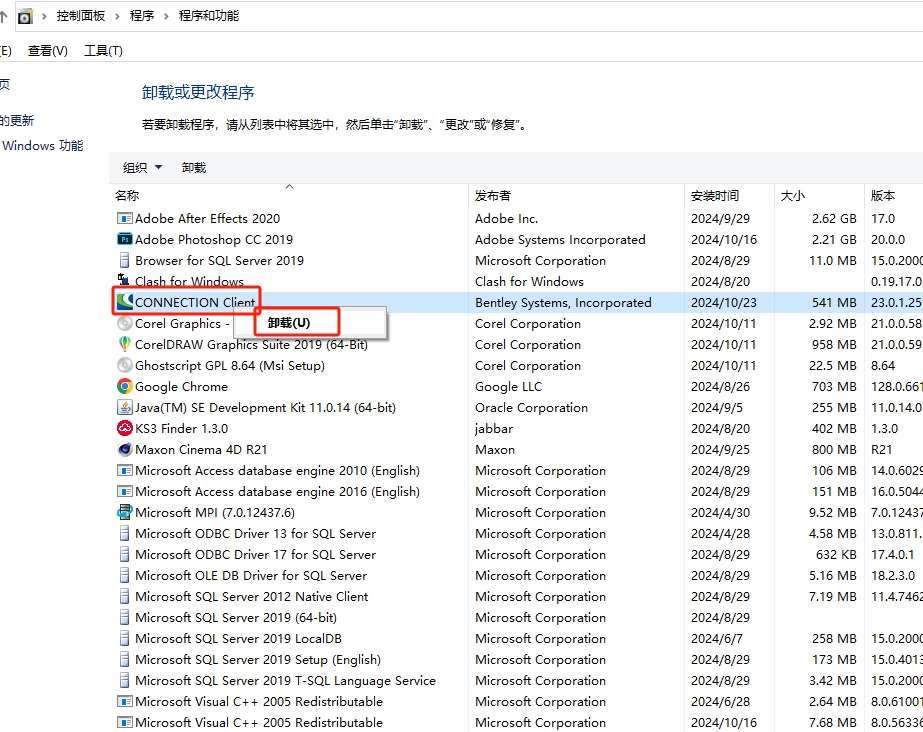Image resolution: width=923 pixels, height=732 pixels.
Task: Click 程序和功能 in the breadcrumb
Action: (x=209, y=16)
